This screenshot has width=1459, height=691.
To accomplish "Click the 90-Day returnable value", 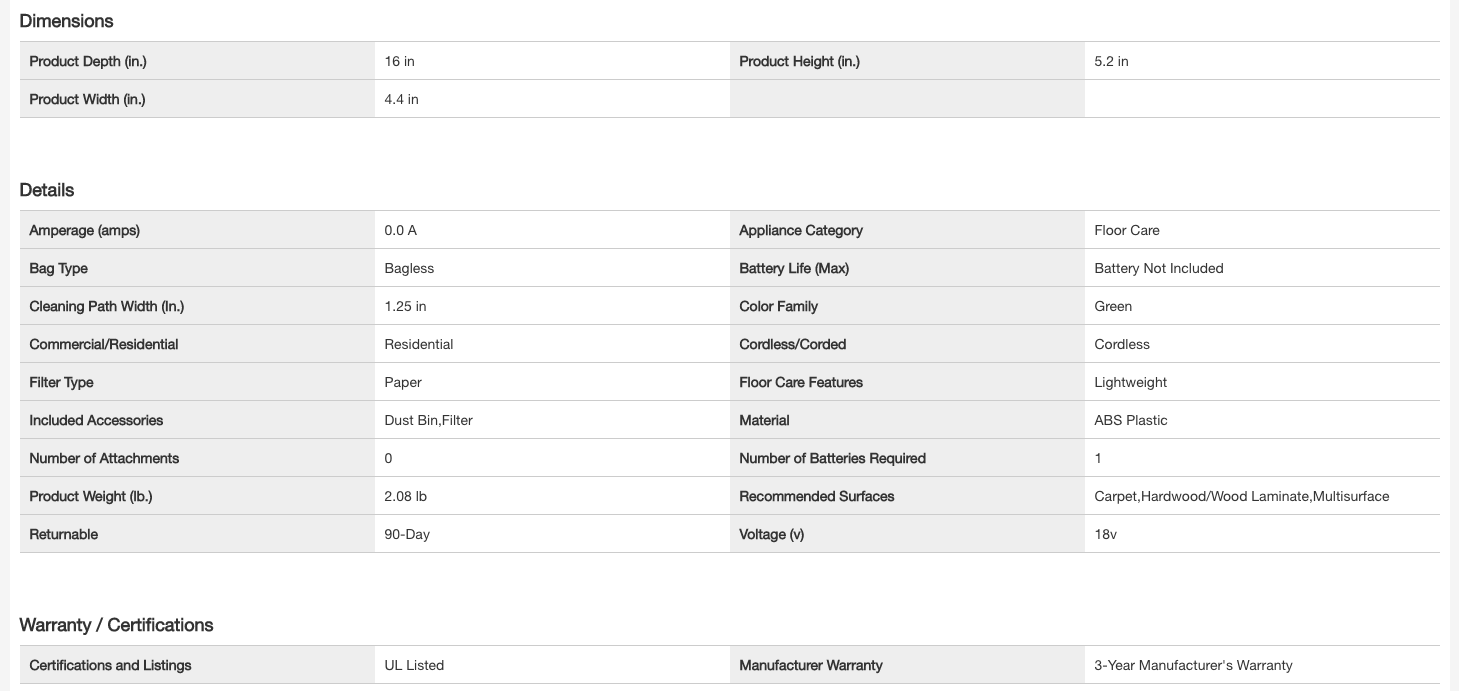I will click(x=407, y=534).
